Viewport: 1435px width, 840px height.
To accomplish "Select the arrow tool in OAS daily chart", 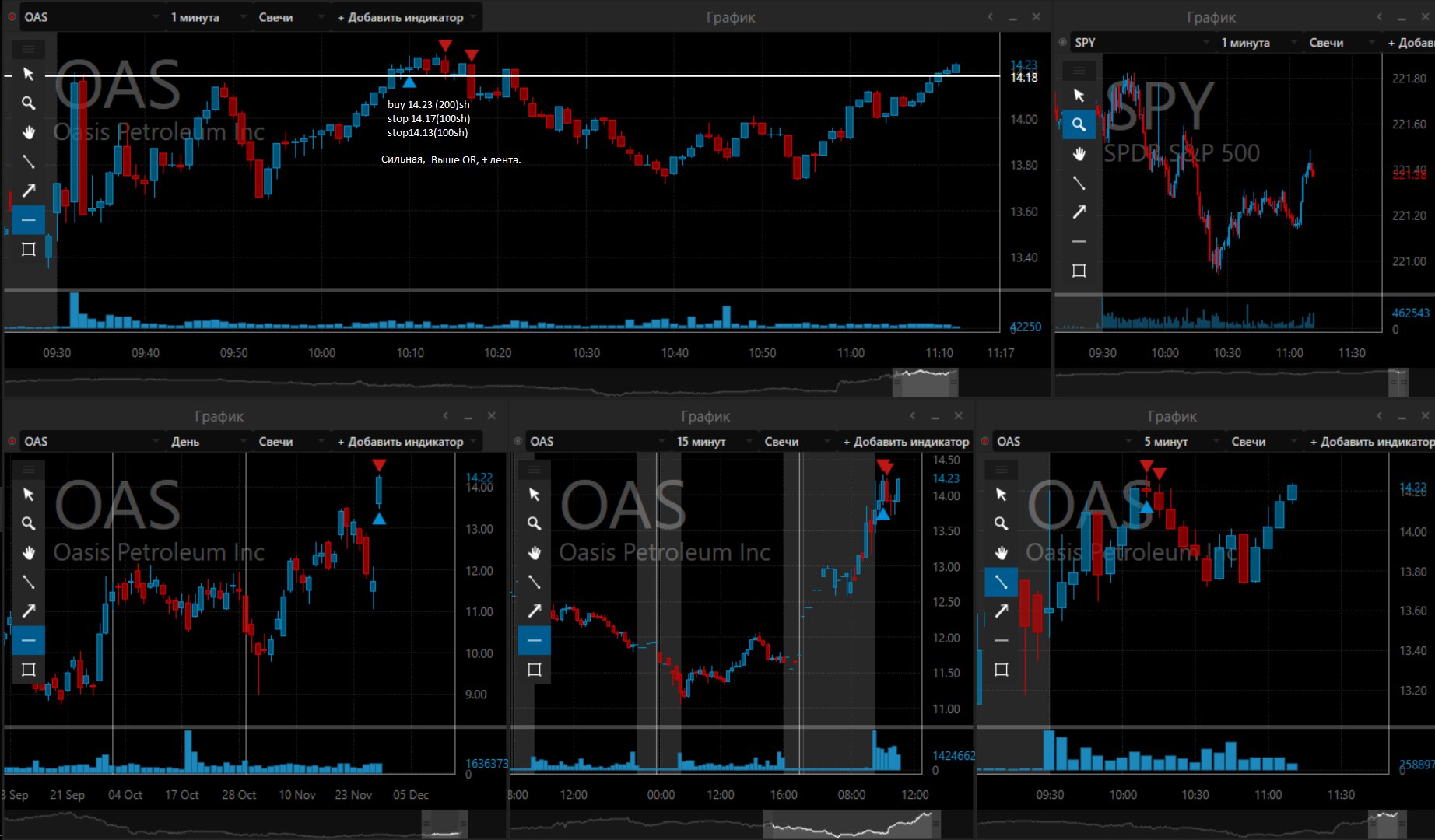I will (x=29, y=611).
